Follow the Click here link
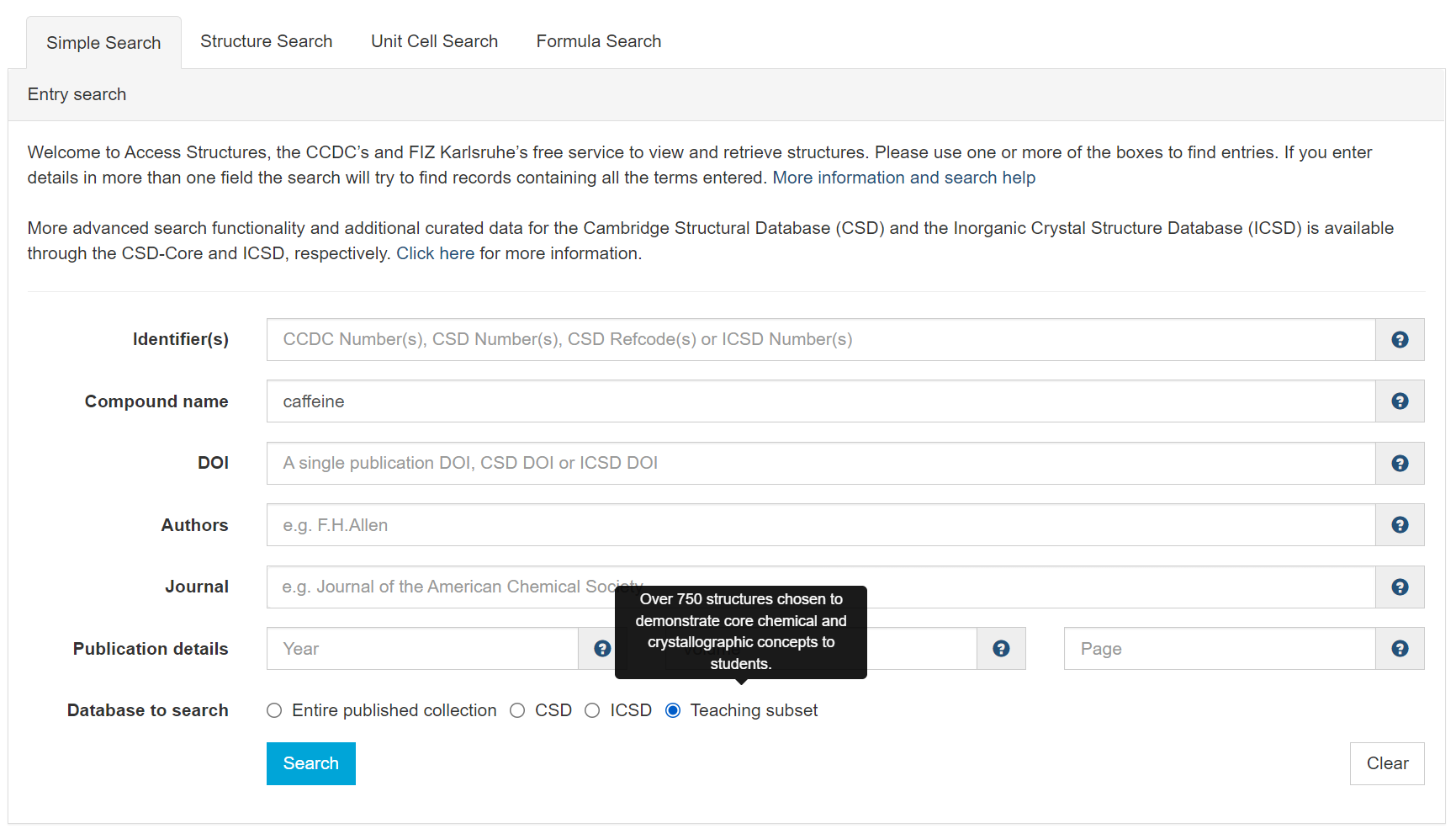 [x=435, y=253]
